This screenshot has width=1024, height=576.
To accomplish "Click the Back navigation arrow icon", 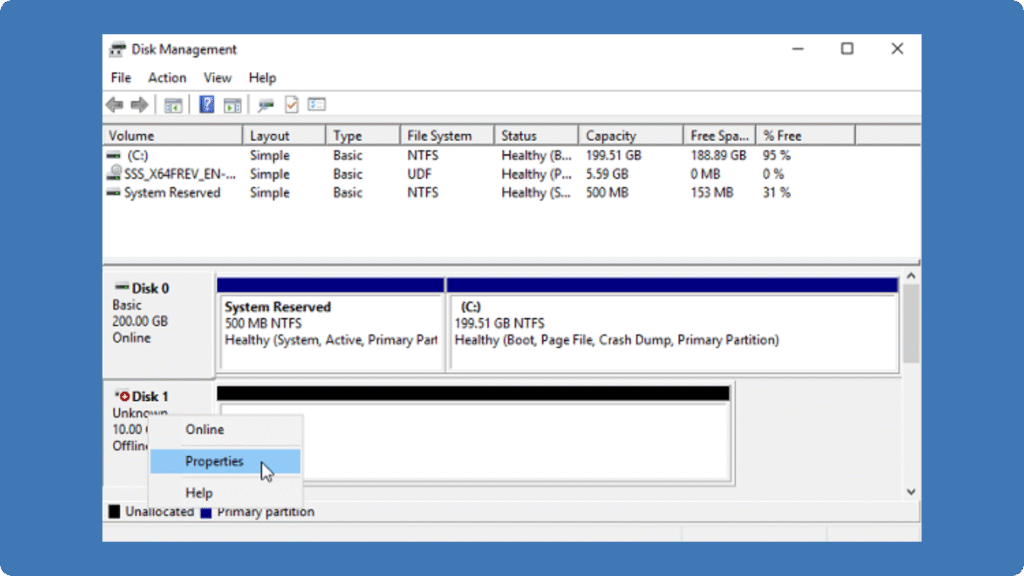I will pyautogui.click(x=114, y=104).
